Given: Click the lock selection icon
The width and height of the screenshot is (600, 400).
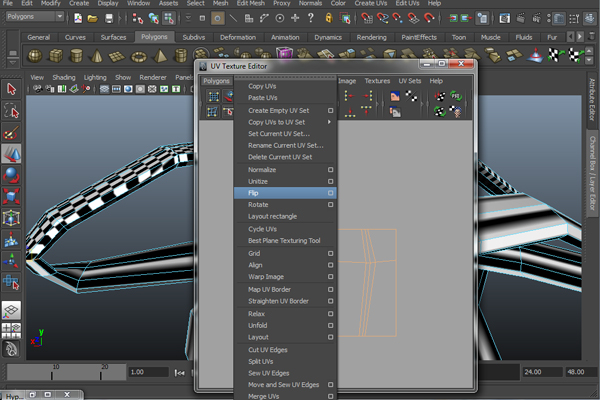Looking at the screenshot, I should pyautogui.click(x=329, y=18).
